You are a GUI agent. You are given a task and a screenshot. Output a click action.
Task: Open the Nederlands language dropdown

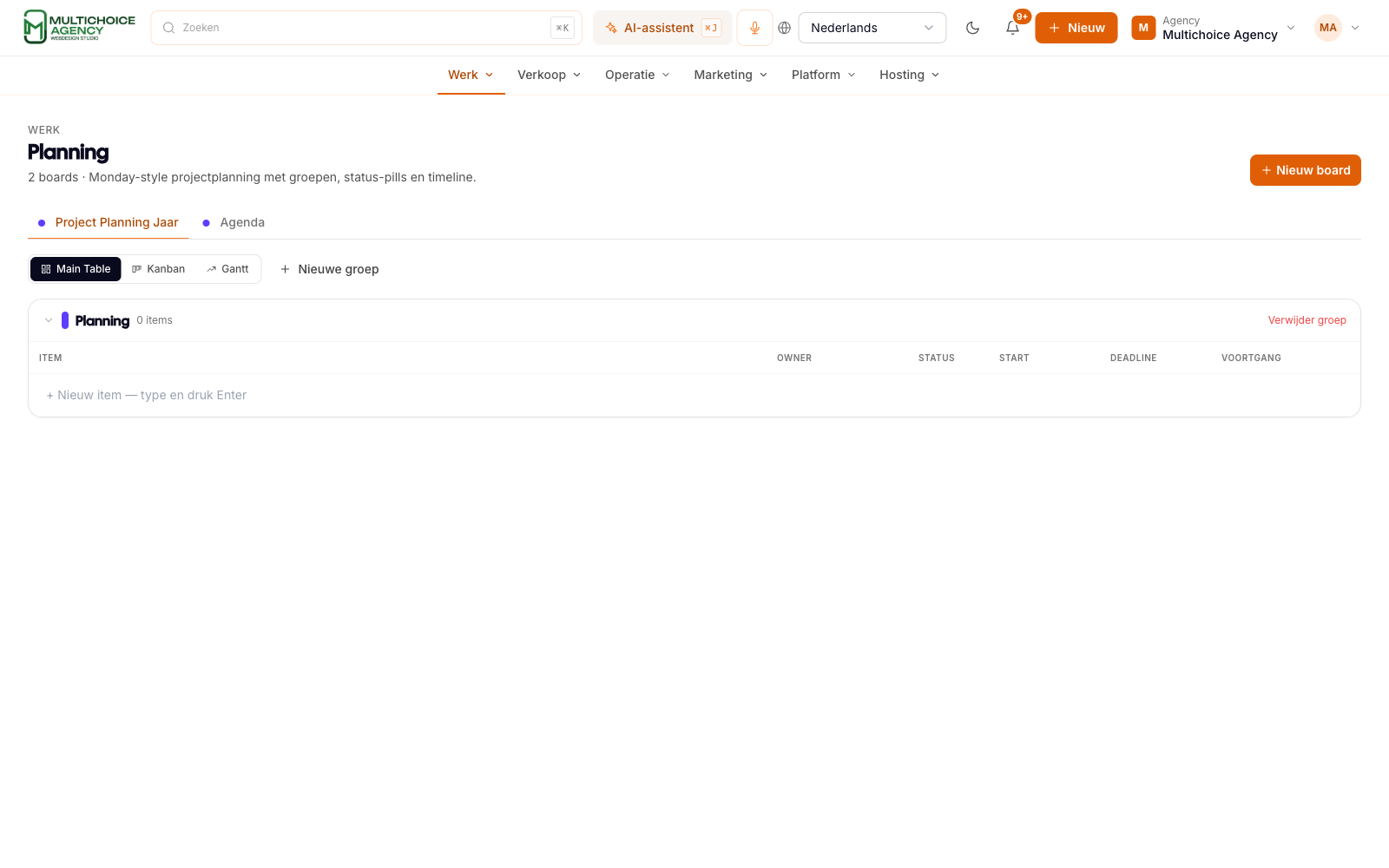[872, 28]
